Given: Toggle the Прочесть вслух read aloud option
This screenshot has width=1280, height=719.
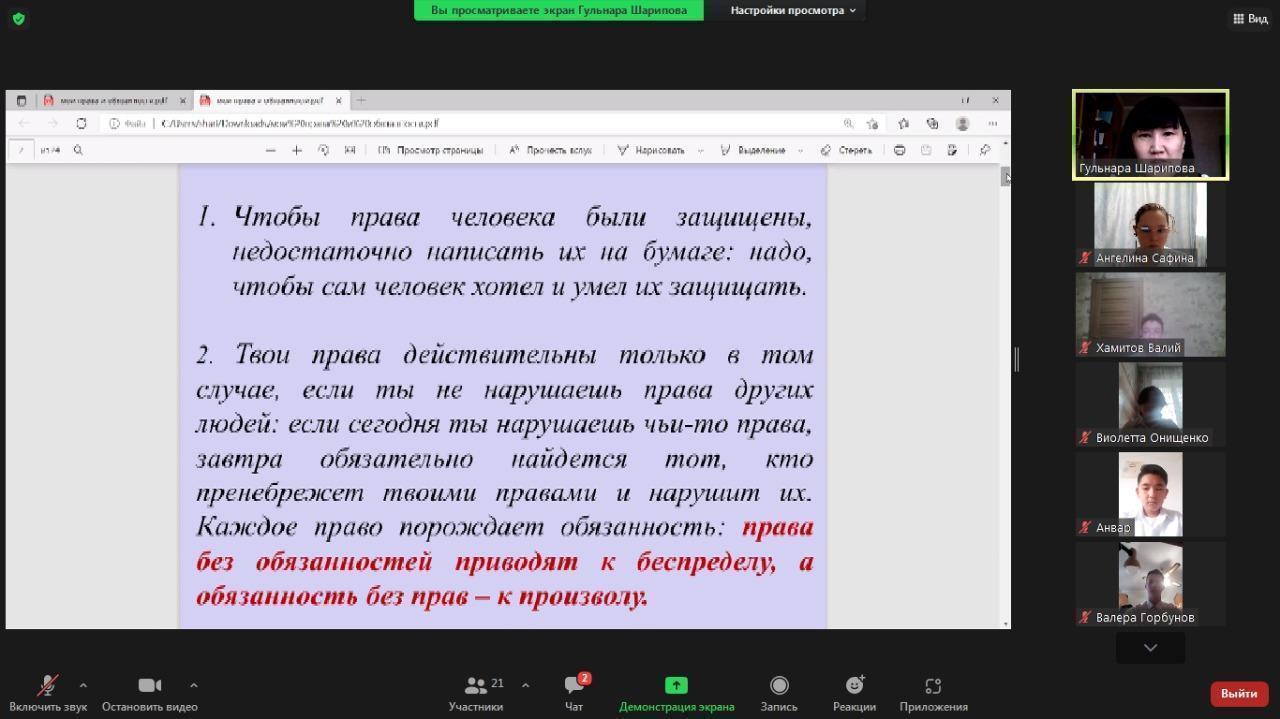Looking at the screenshot, I should pos(551,150).
